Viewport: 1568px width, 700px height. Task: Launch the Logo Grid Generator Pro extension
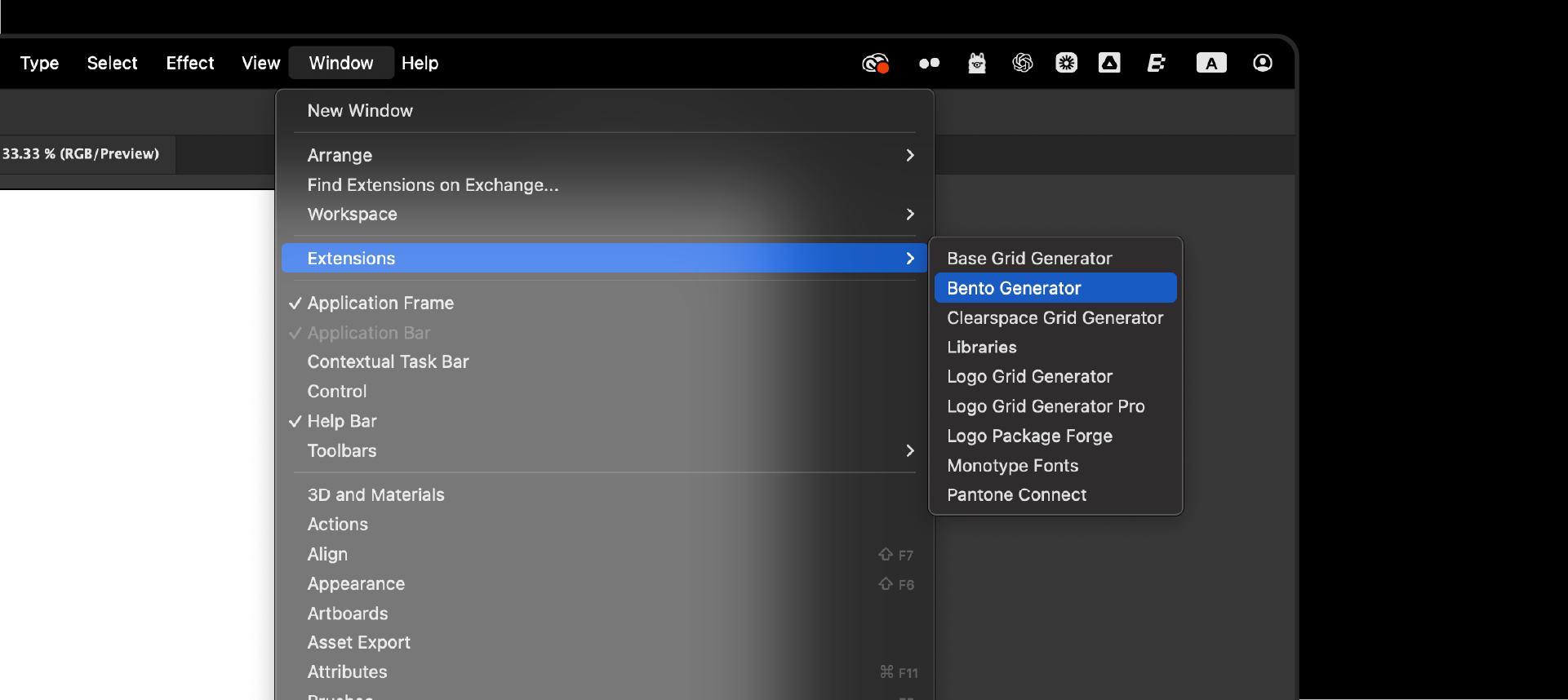[1055, 406]
